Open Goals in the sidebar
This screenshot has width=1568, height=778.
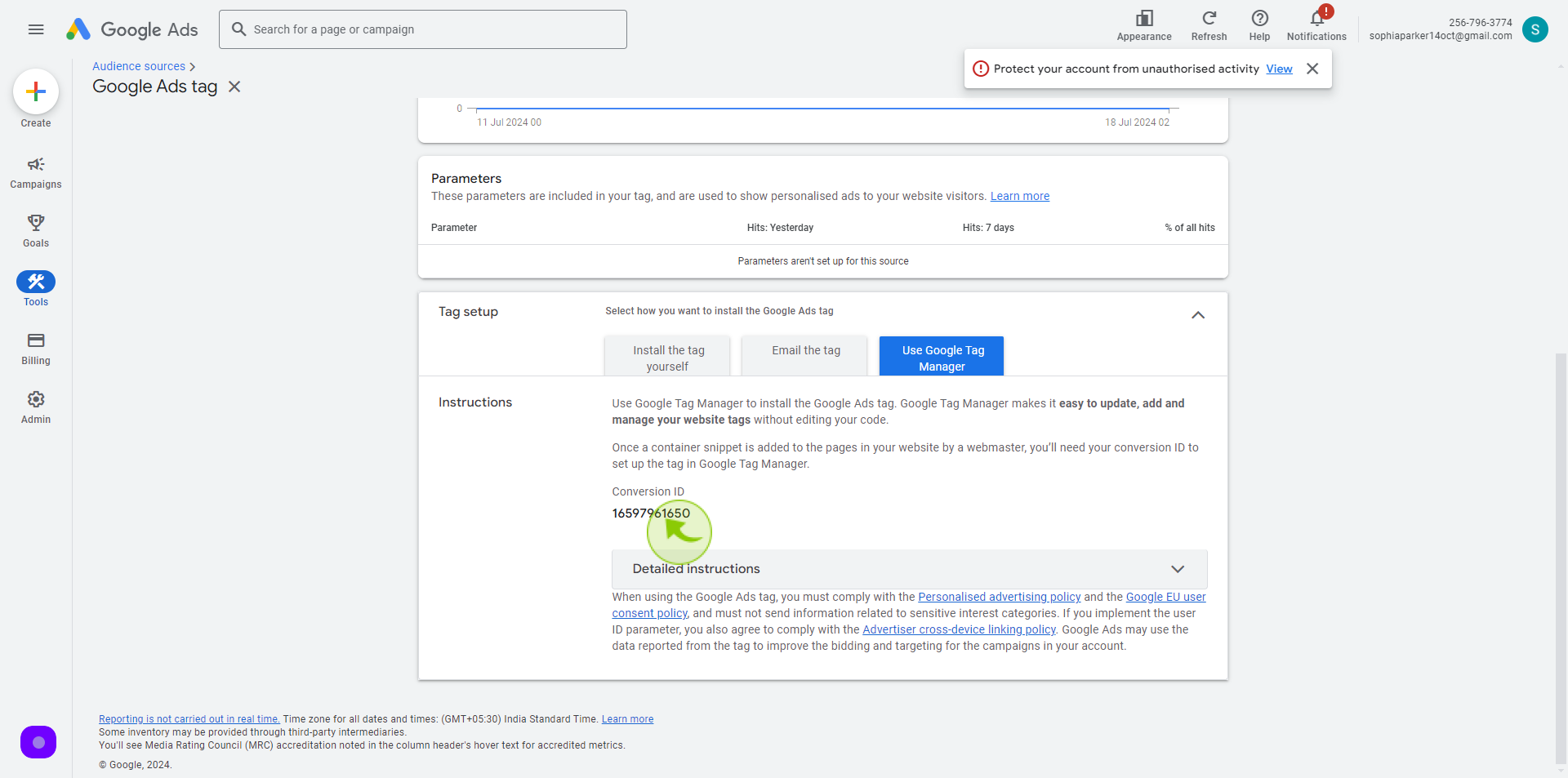36,232
